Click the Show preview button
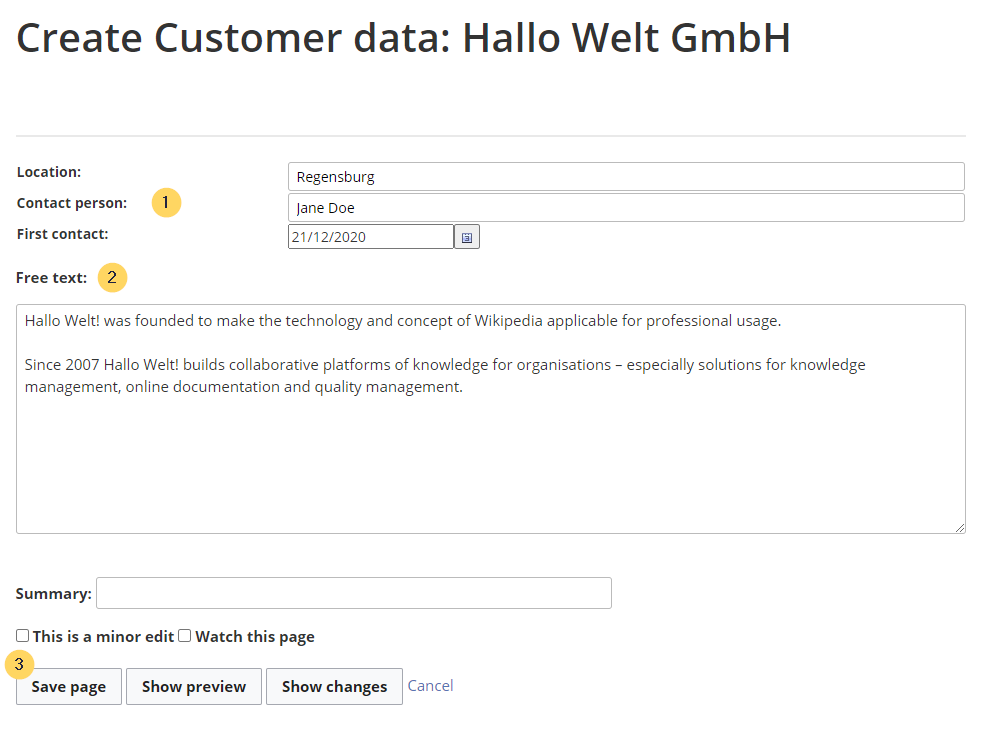Screen dimensions: 990x734 coord(194,687)
